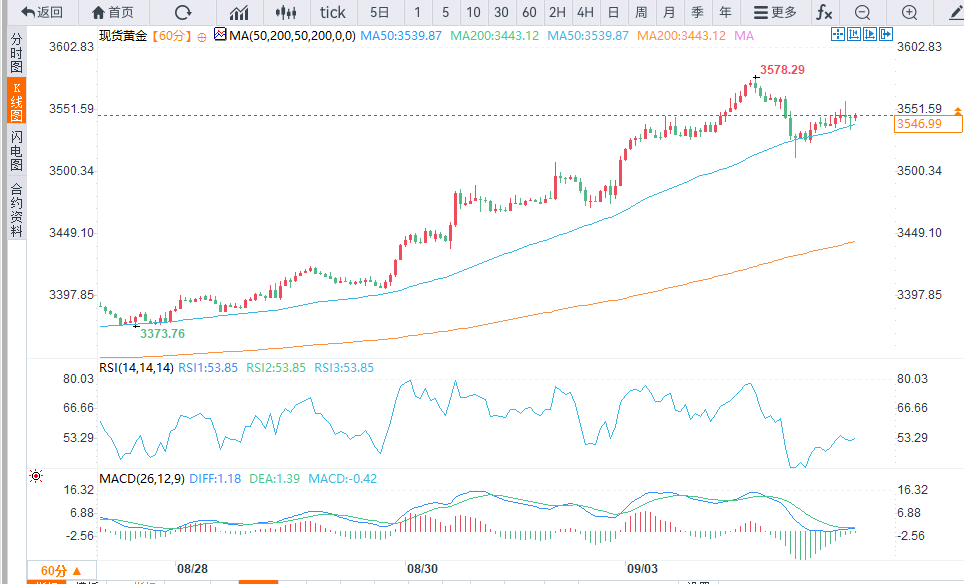Image resolution: width=964 pixels, height=584 pixels.
Task: Click the orange circle beside 60分 label
Action: click(x=202, y=37)
